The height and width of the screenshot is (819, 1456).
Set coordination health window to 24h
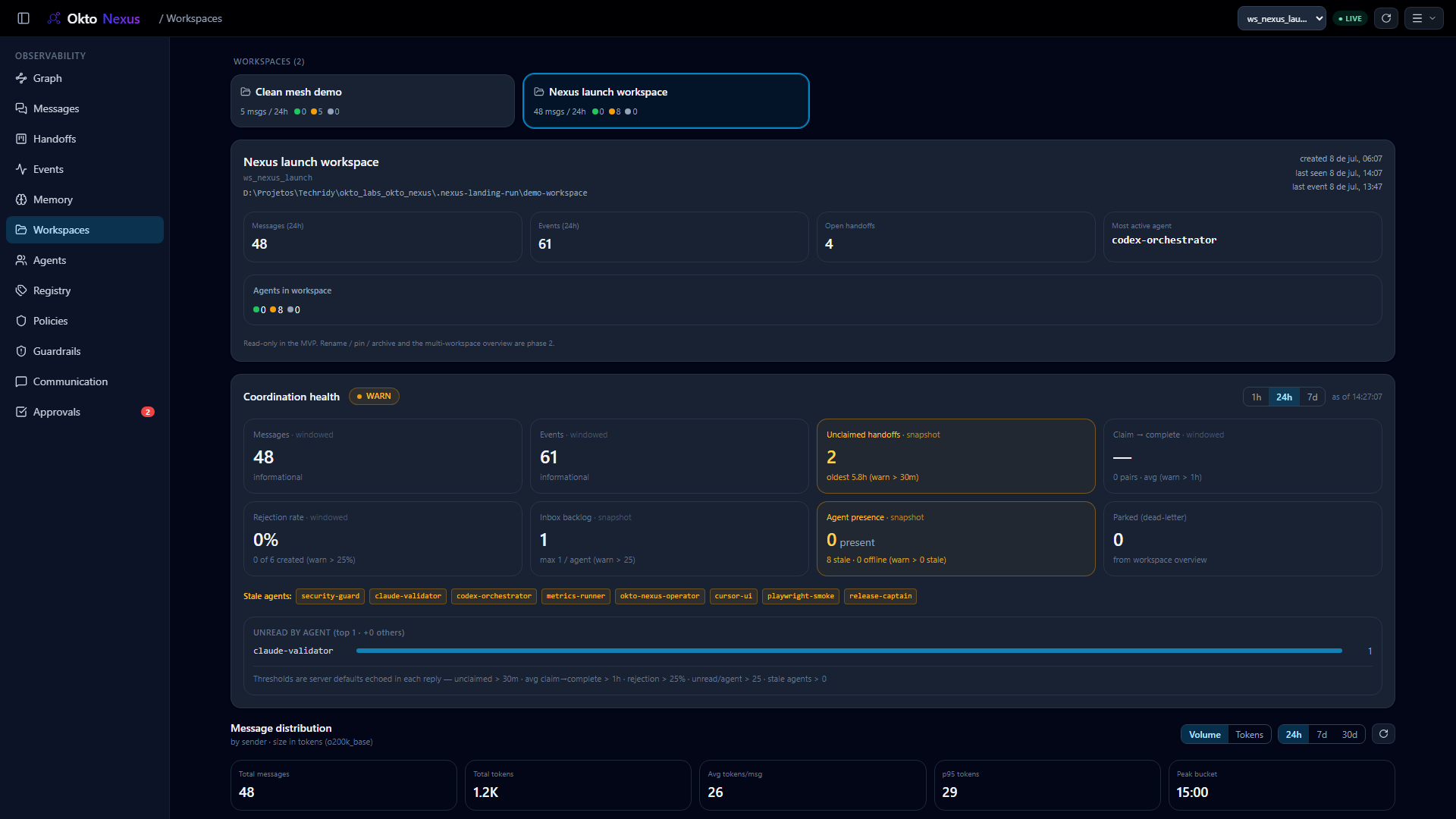(x=1284, y=397)
